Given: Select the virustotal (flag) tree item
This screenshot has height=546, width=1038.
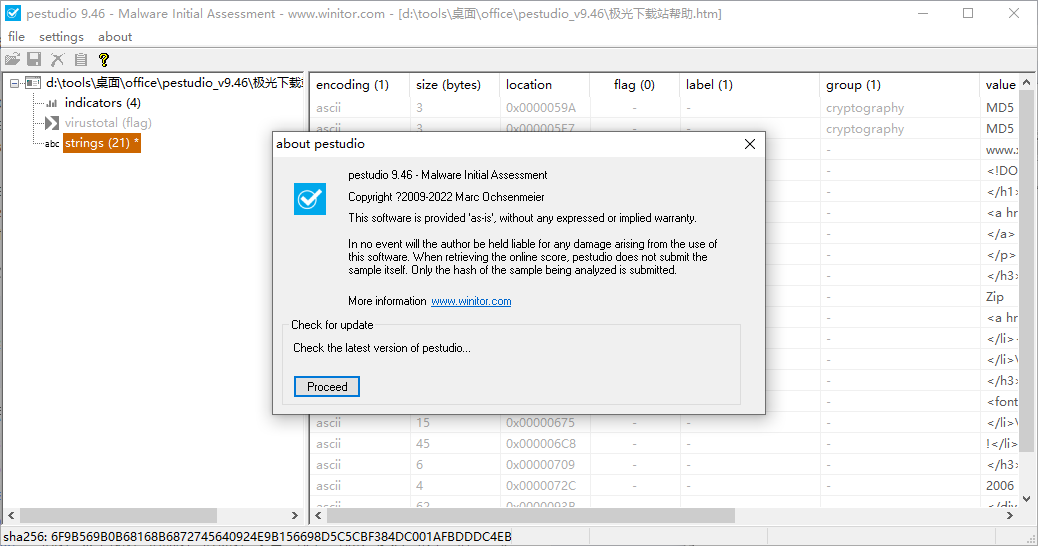Looking at the screenshot, I should point(108,122).
